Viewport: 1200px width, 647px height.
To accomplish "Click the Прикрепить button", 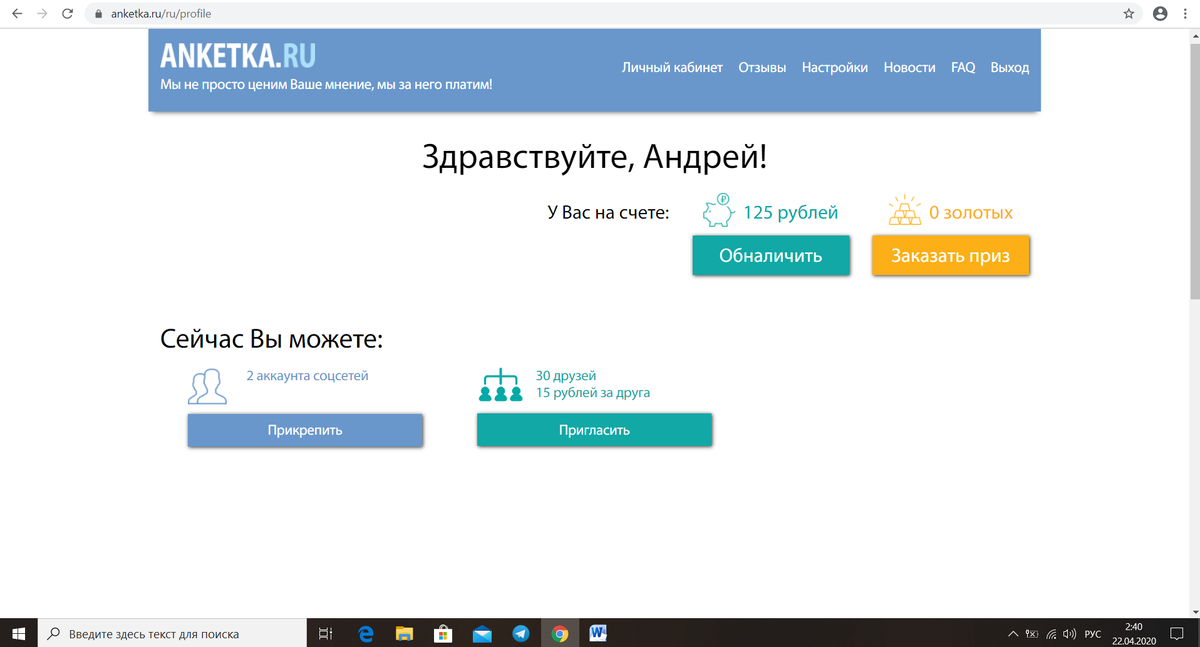I will pos(305,431).
